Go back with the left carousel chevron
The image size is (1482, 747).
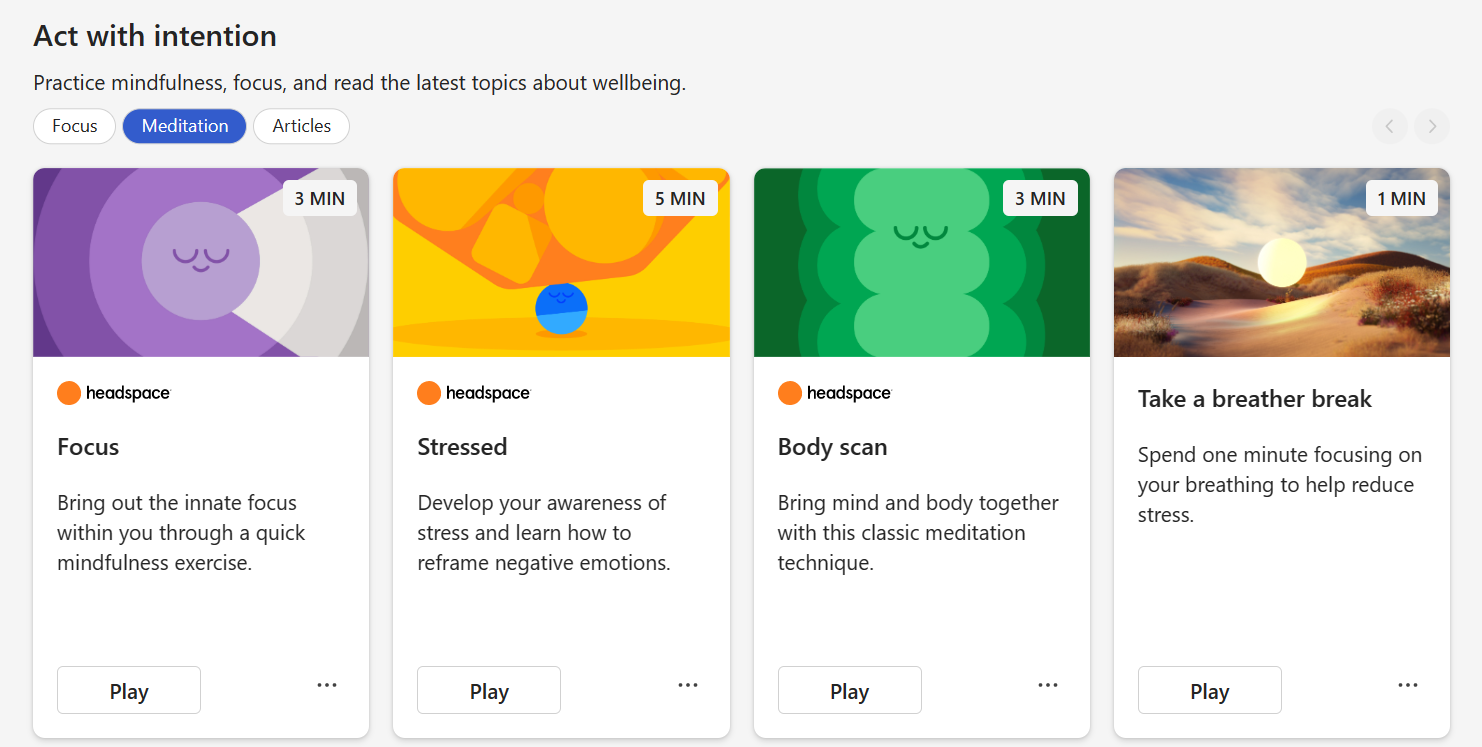[1389, 126]
